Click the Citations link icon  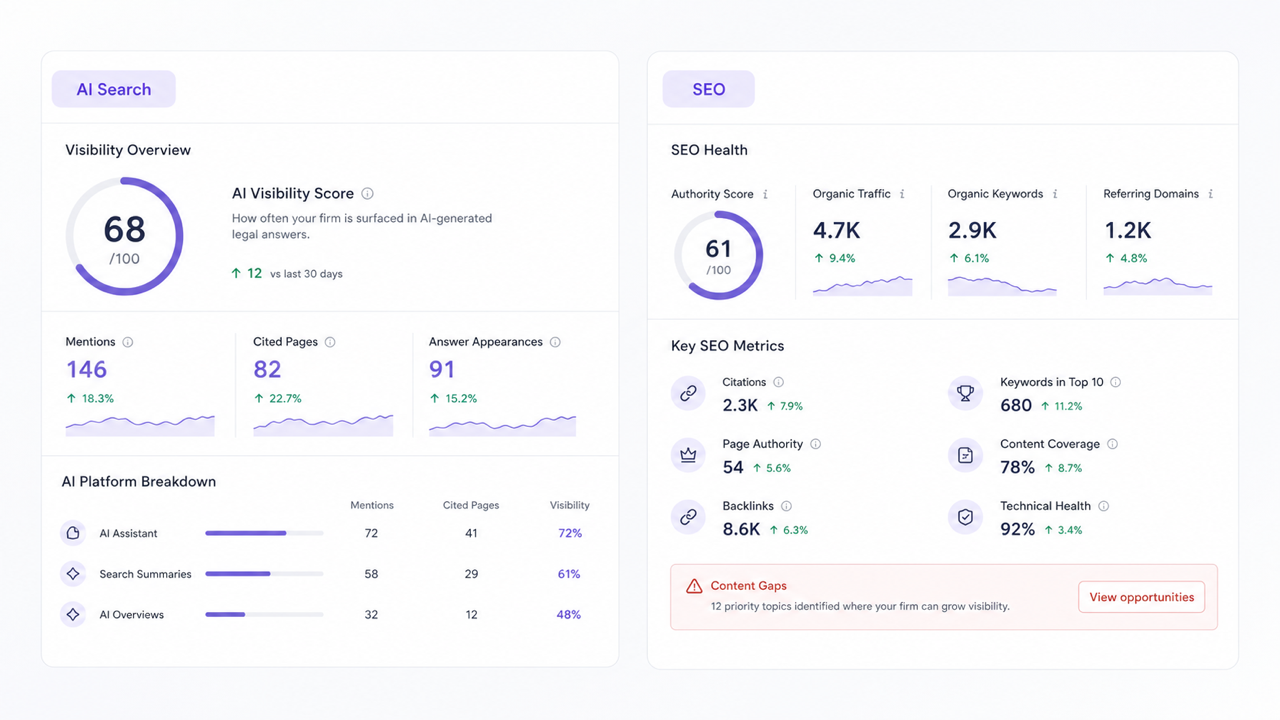(x=688, y=394)
